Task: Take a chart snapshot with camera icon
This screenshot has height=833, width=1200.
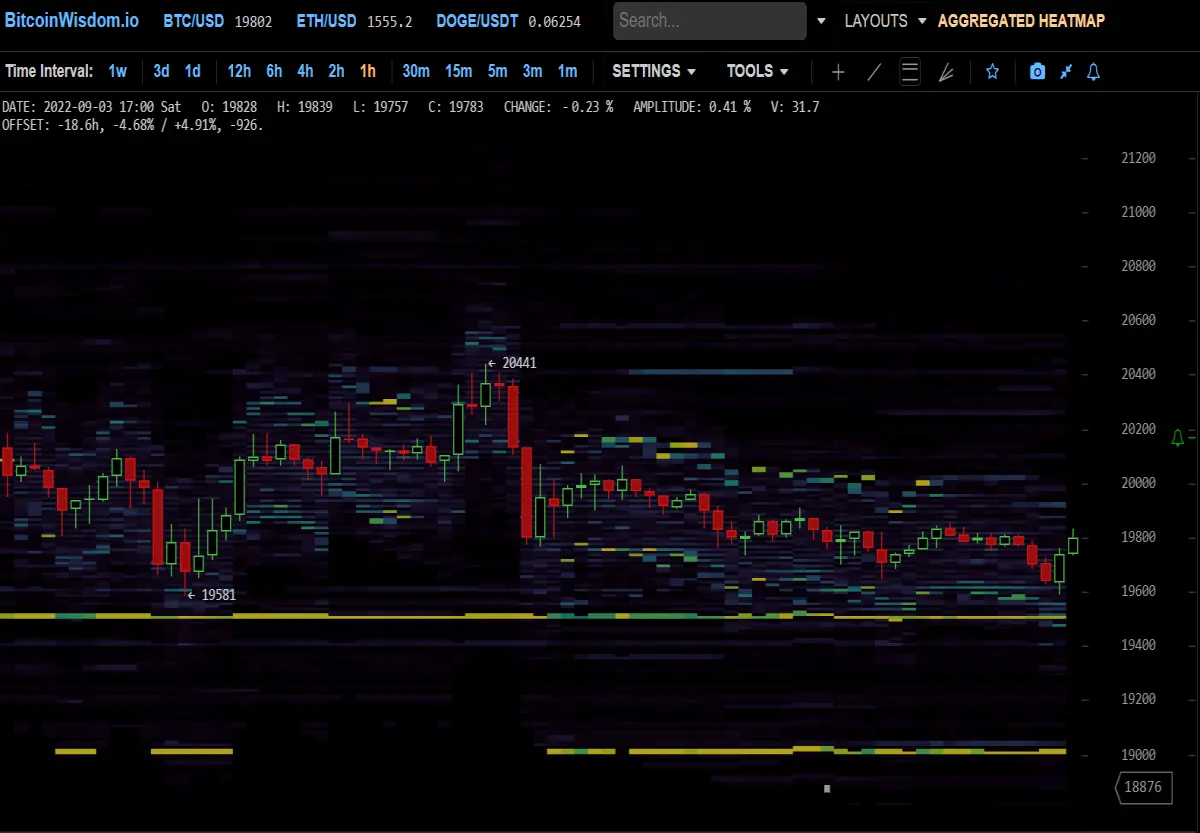Action: pos(1038,72)
